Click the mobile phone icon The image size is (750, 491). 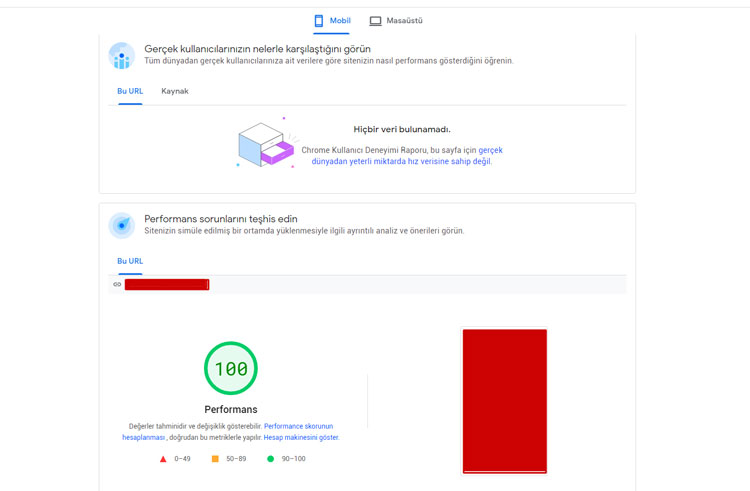coord(319,21)
